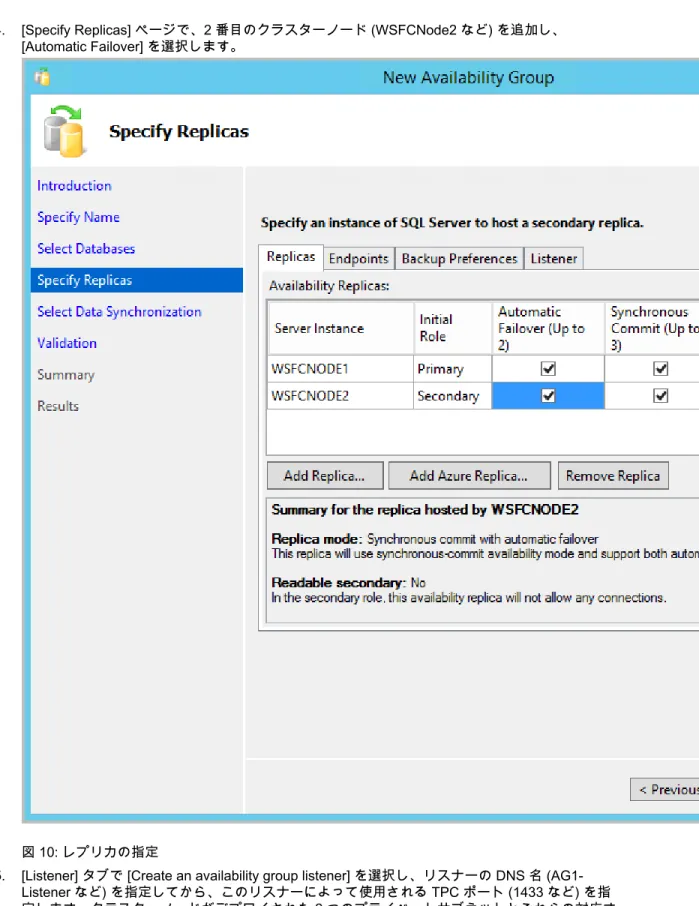The height and width of the screenshot is (906, 699).
Task: Go to the Introduction wizard step
Action: point(75,185)
